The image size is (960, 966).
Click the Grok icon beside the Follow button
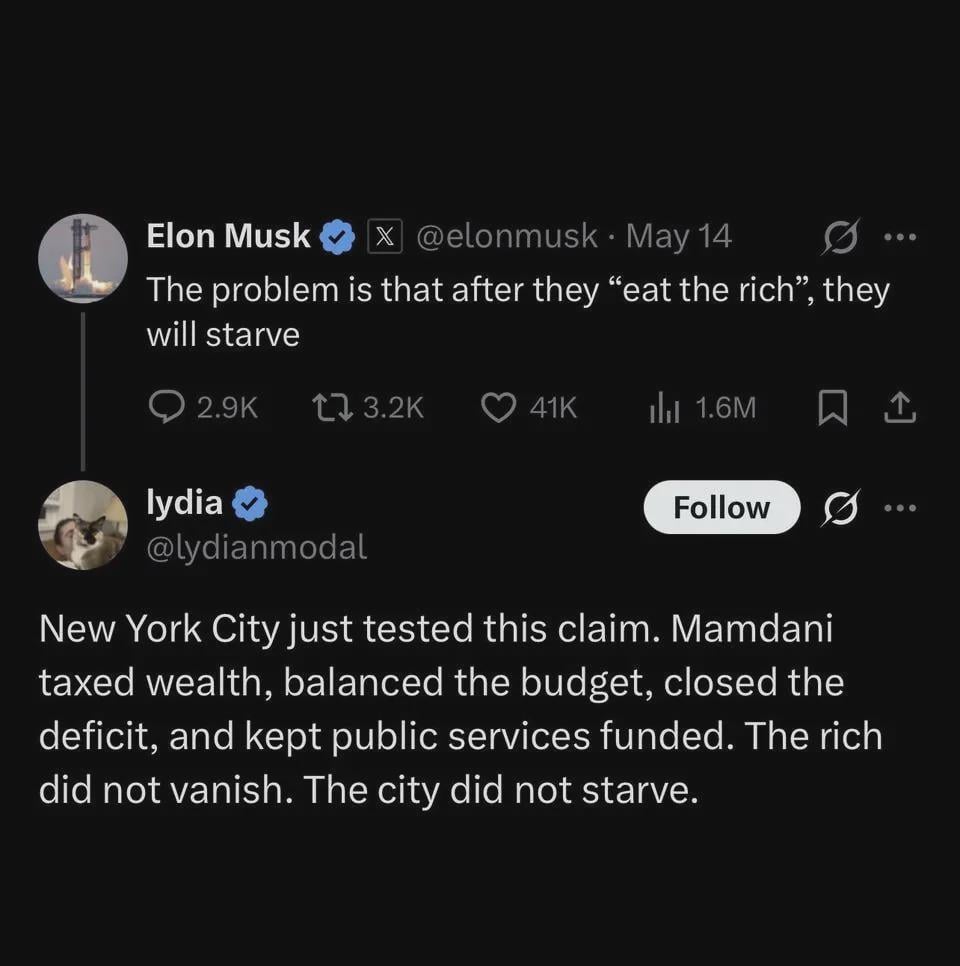click(840, 508)
